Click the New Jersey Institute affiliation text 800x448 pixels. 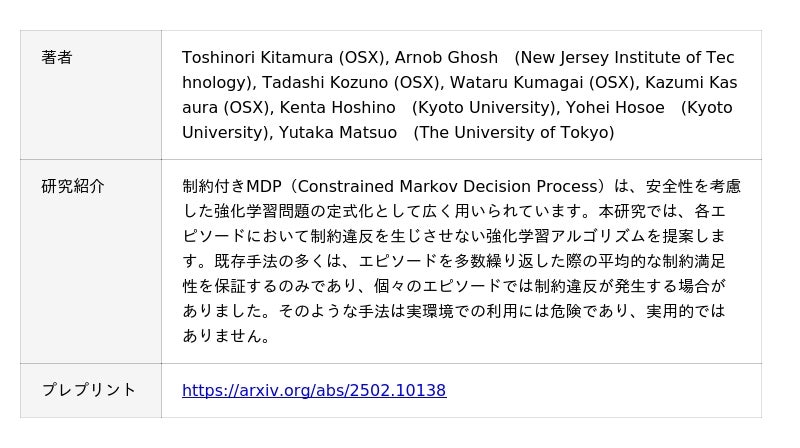pos(610,58)
